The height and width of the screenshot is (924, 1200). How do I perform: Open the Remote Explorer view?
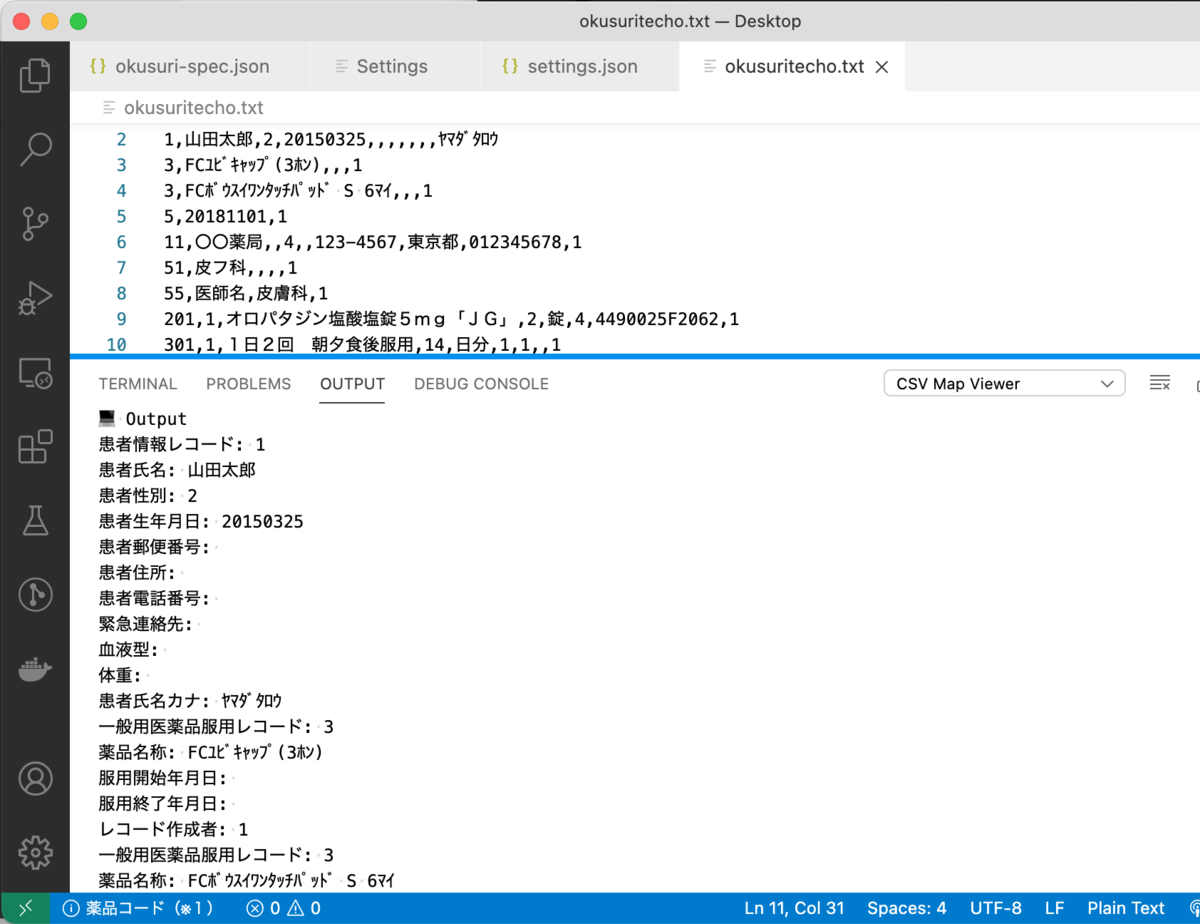(35, 373)
